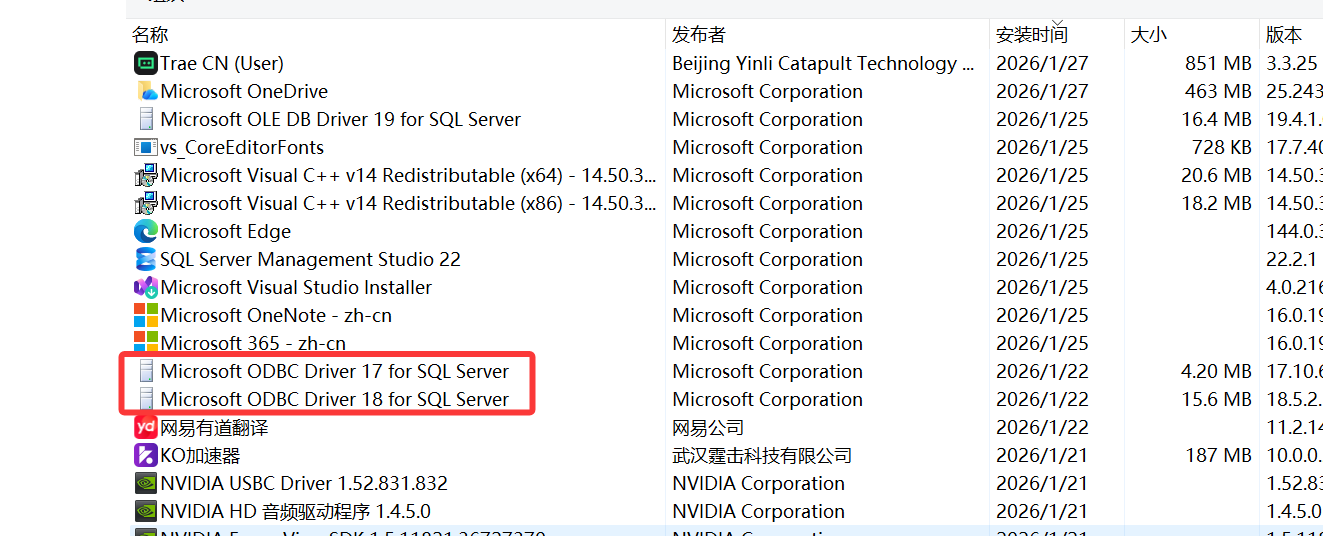The width and height of the screenshot is (1323, 536).
Task: Click the ODBC Driver 18 icon
Action: point(146,399)
